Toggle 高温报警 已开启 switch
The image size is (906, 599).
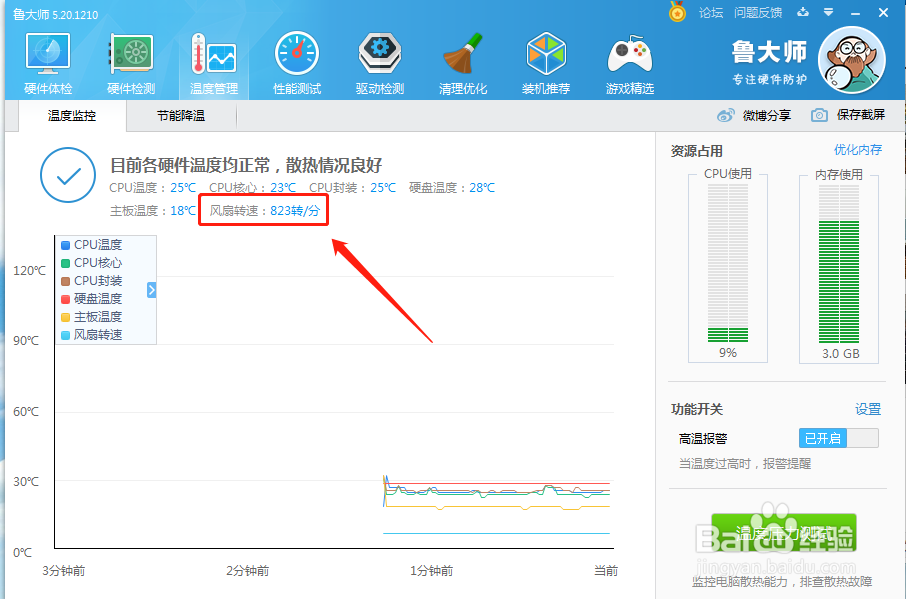838,438
